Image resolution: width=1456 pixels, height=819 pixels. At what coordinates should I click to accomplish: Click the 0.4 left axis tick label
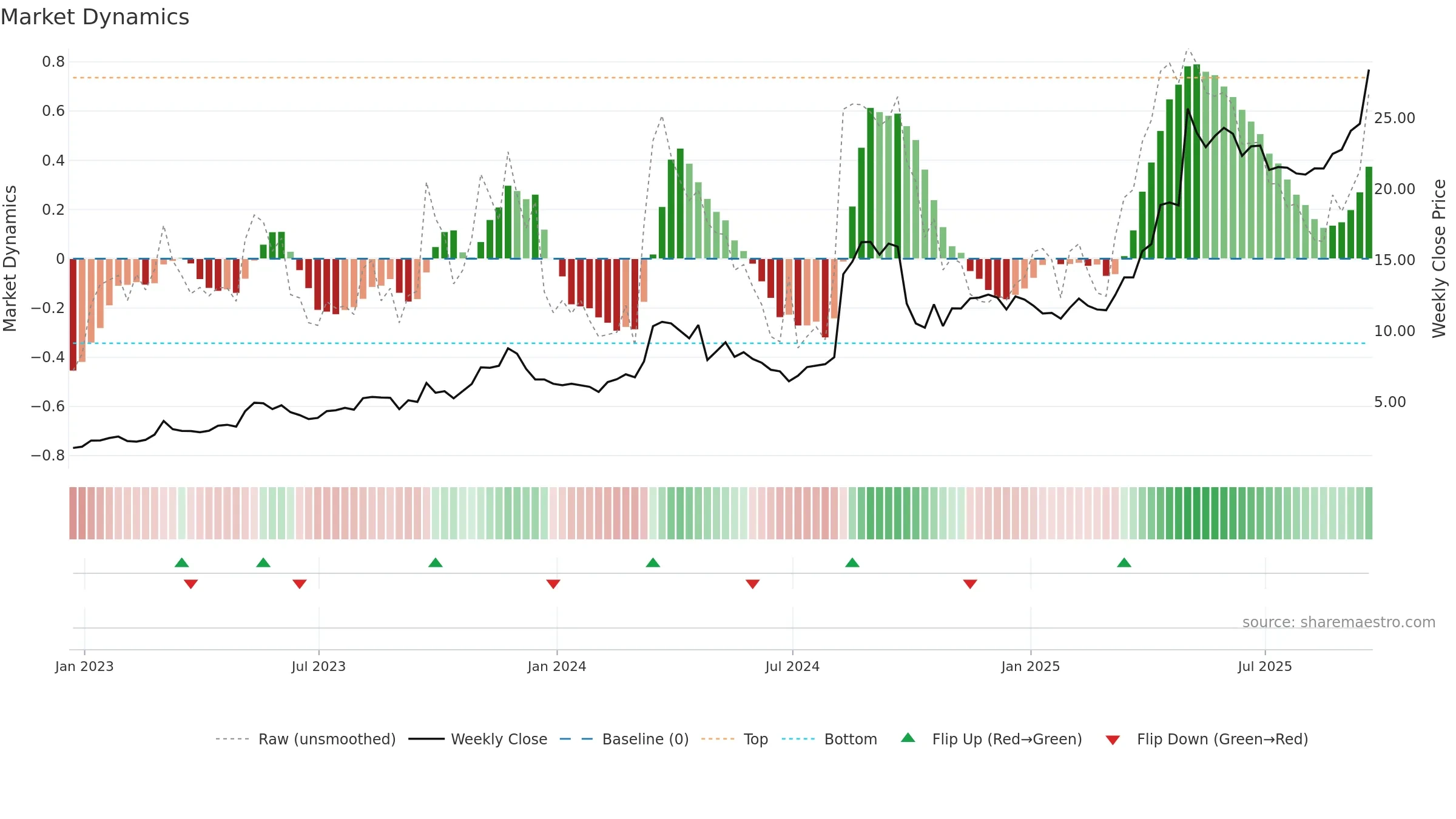click(53, 160)
